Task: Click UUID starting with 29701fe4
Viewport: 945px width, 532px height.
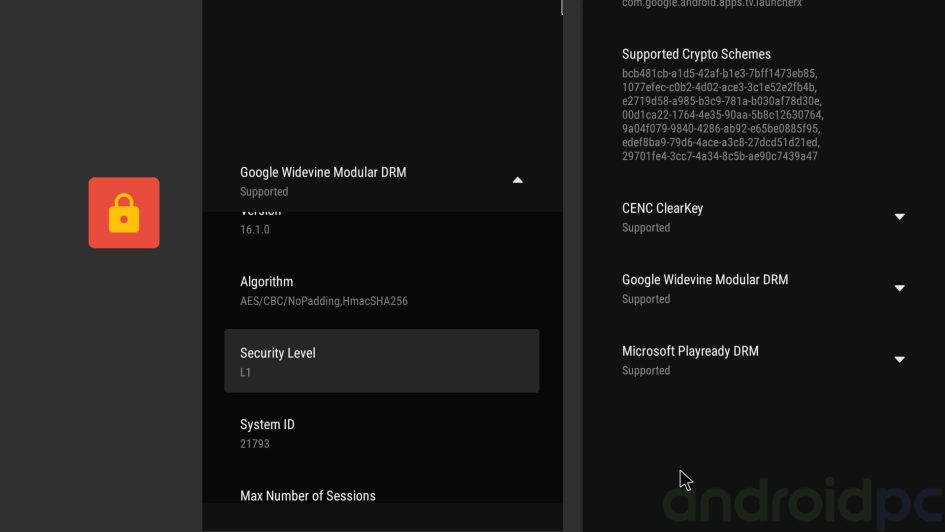Action: (720, 157)
